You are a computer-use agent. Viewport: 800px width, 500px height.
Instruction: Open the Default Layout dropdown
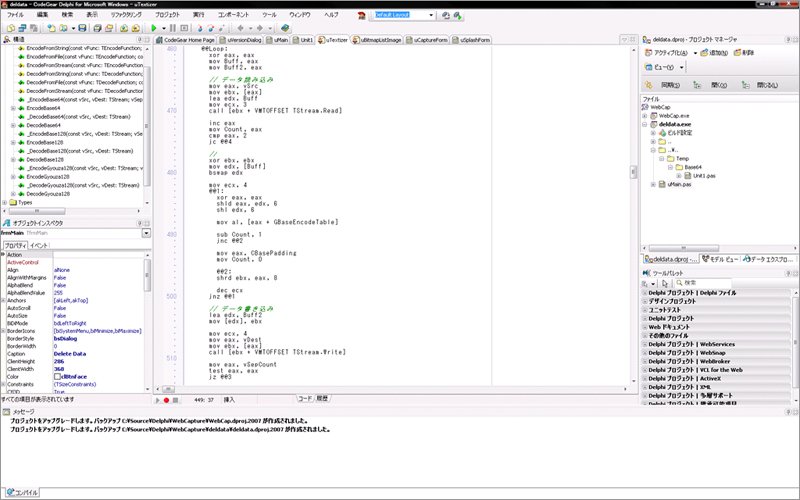pyautogui.click(x=431, y=15)
